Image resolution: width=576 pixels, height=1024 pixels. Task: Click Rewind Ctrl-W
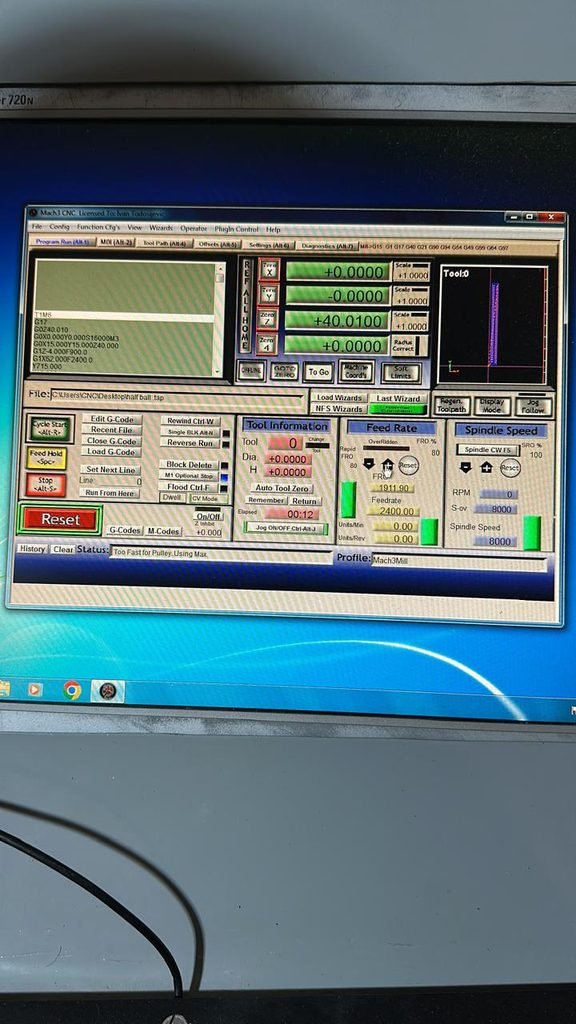click(190, 421)
